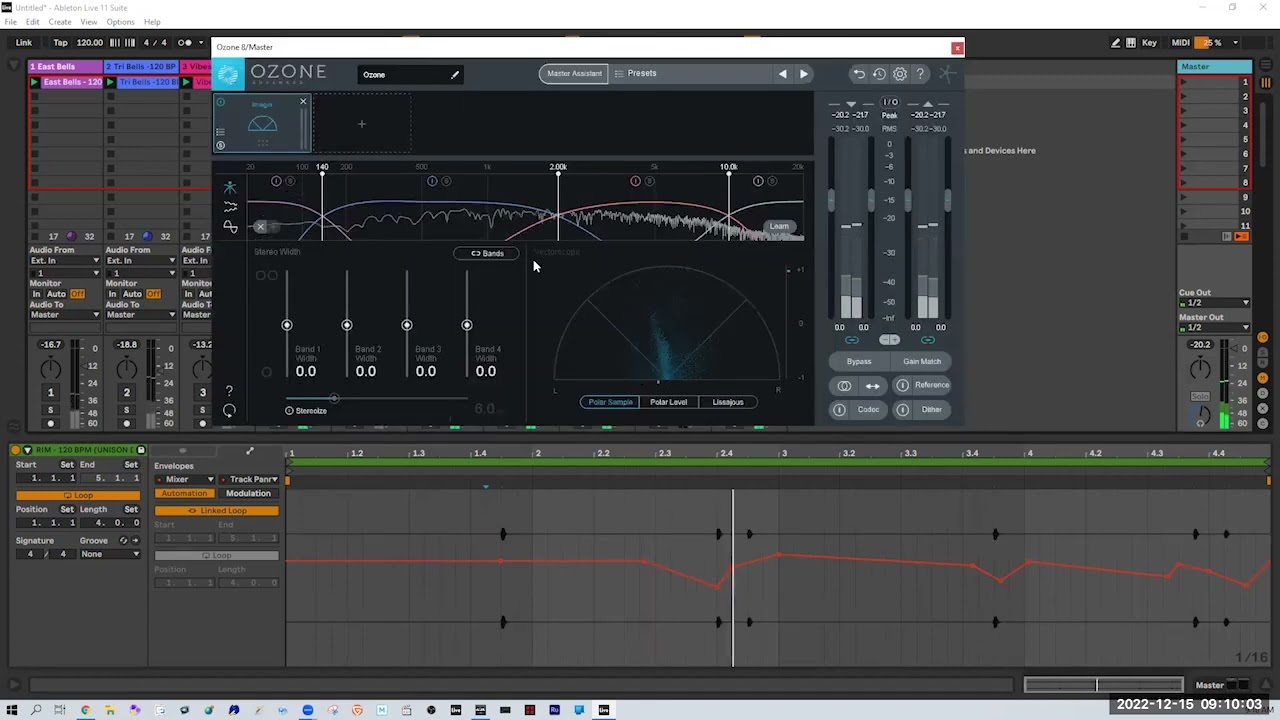Image resolution: width=1280 pixels, height=720 pixels.
Task: Toggle the Linked Loop envelope button
Action: tap(216, 511)
